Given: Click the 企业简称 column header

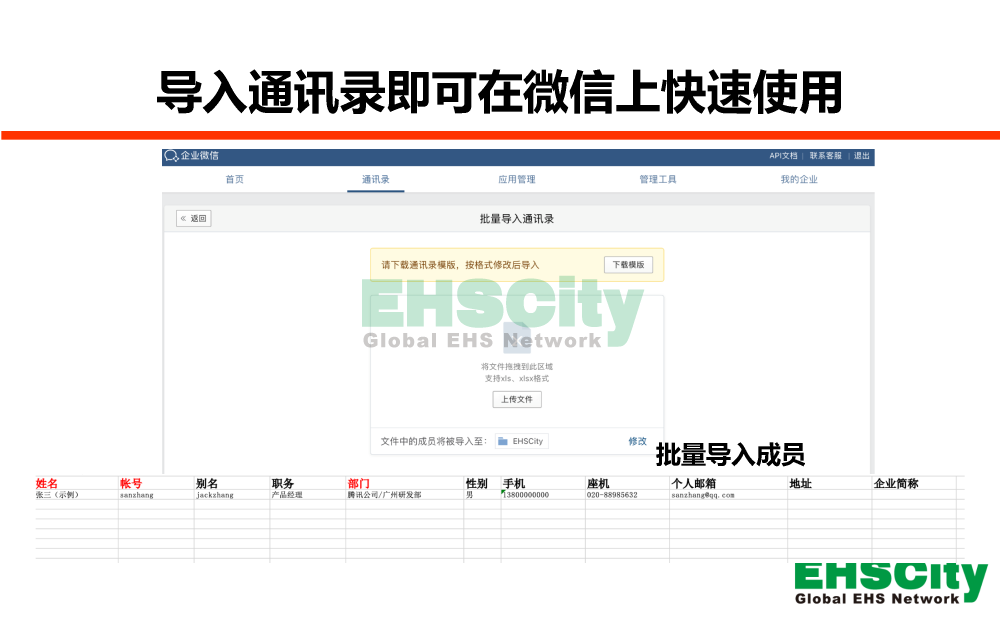Looking at the screenshot, I should (895, 483).
